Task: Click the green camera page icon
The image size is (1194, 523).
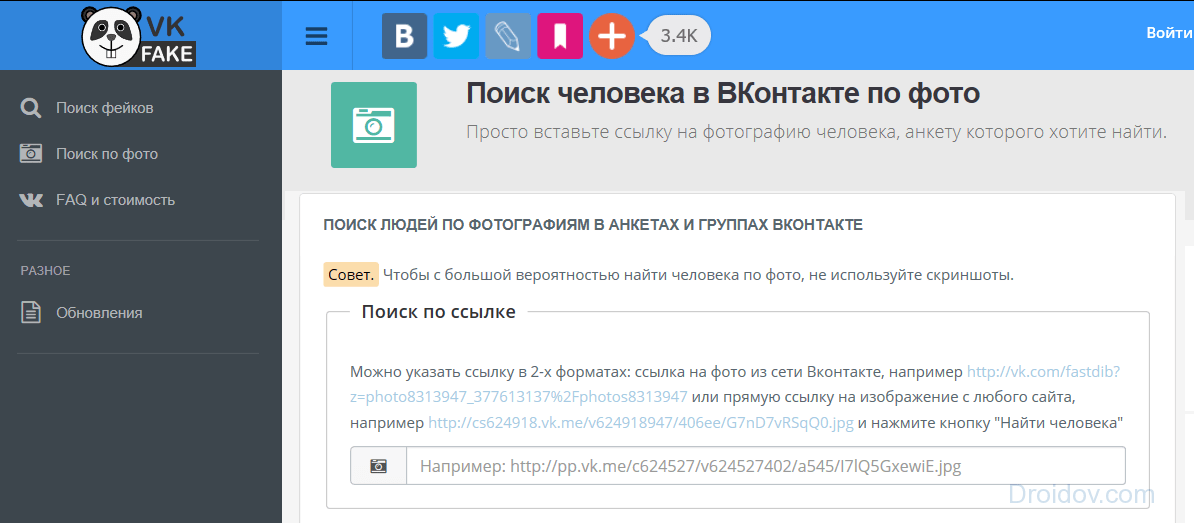Action: click(x=374, y=125)
